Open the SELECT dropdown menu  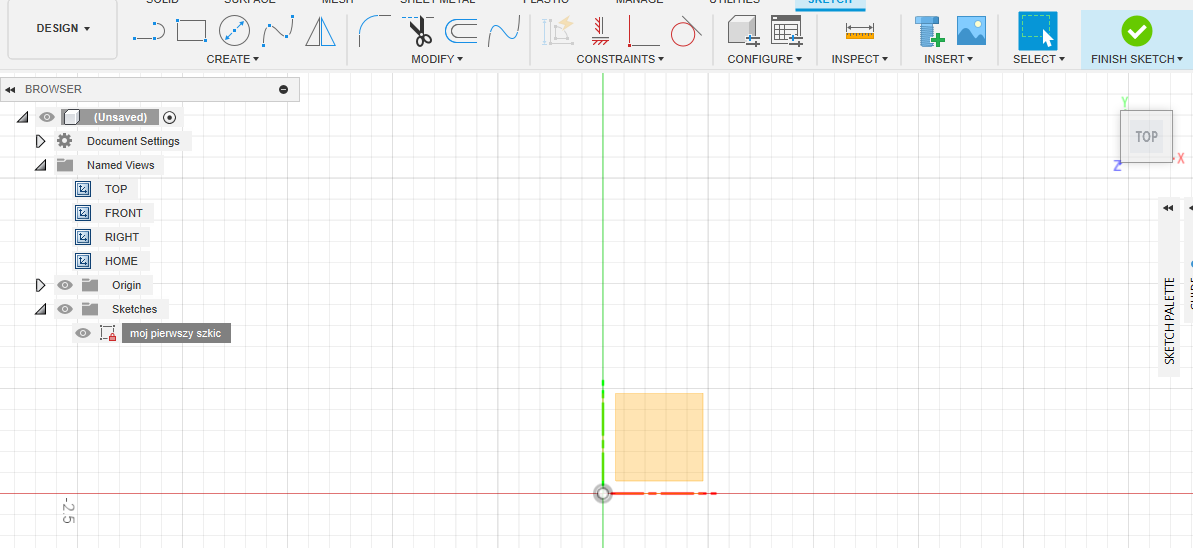coord(1039,59)
